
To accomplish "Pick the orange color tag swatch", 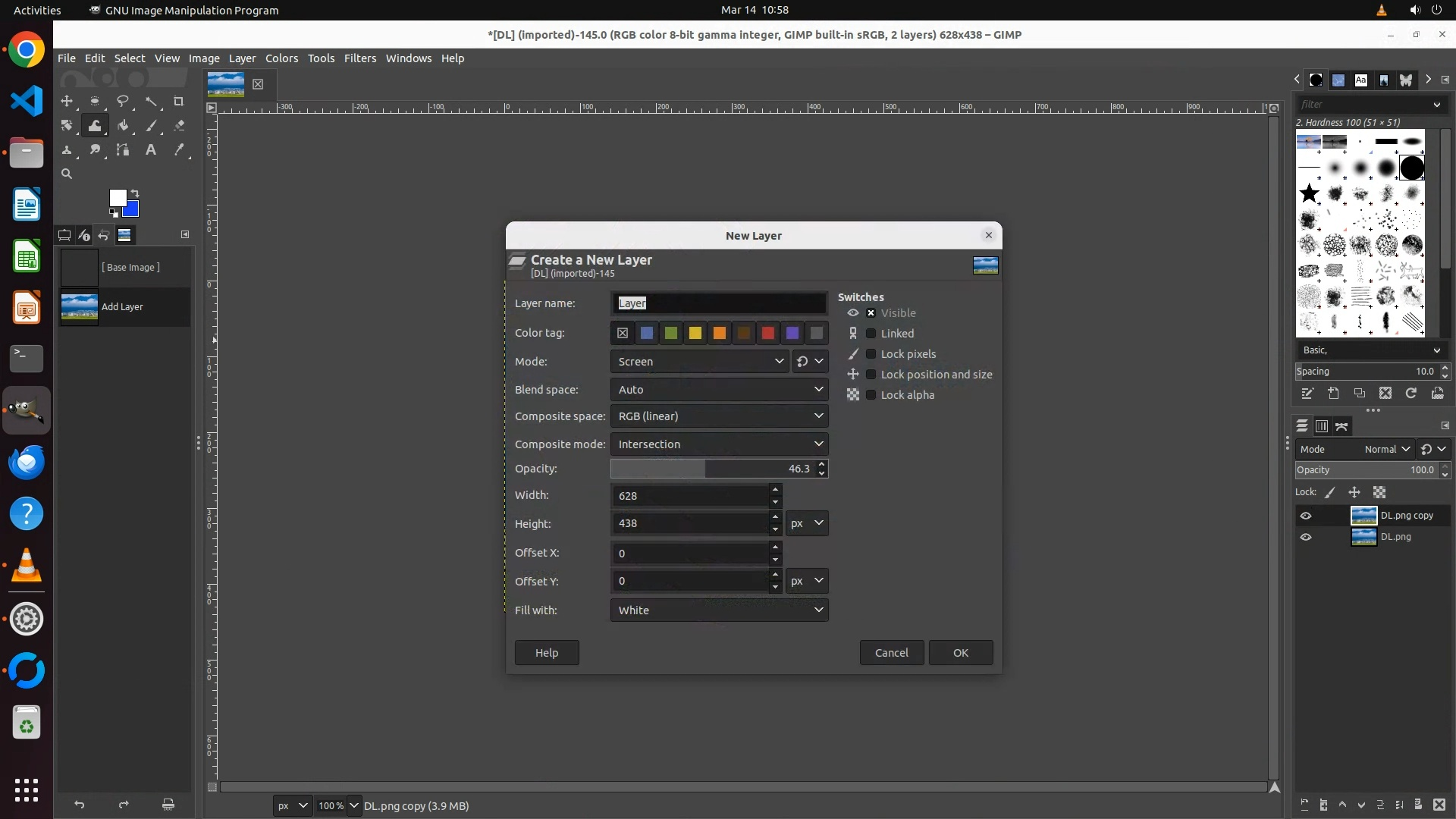I will click(719, 333).
